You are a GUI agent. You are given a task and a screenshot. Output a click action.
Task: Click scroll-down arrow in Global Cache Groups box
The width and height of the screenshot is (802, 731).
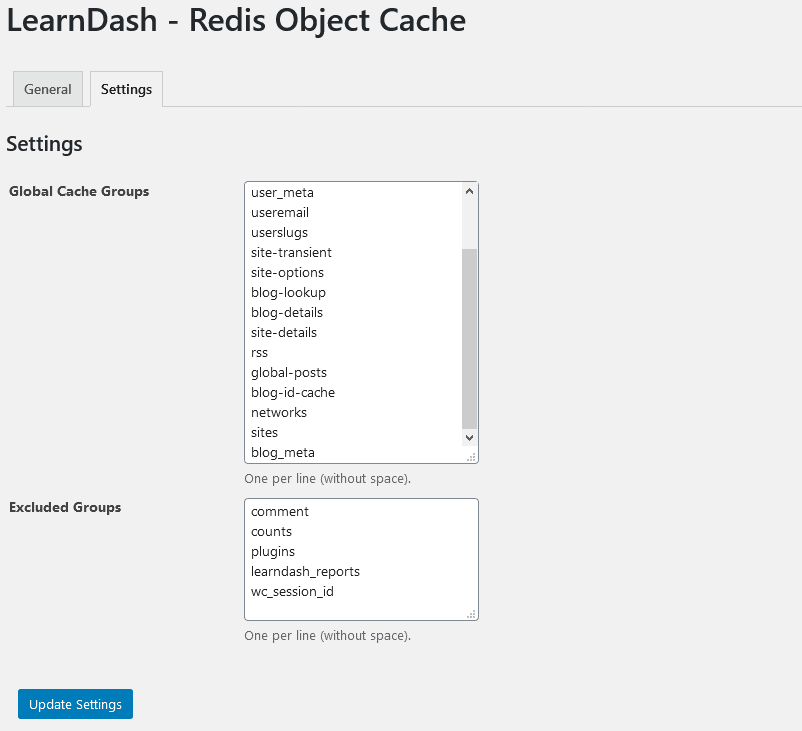[470, 437]
